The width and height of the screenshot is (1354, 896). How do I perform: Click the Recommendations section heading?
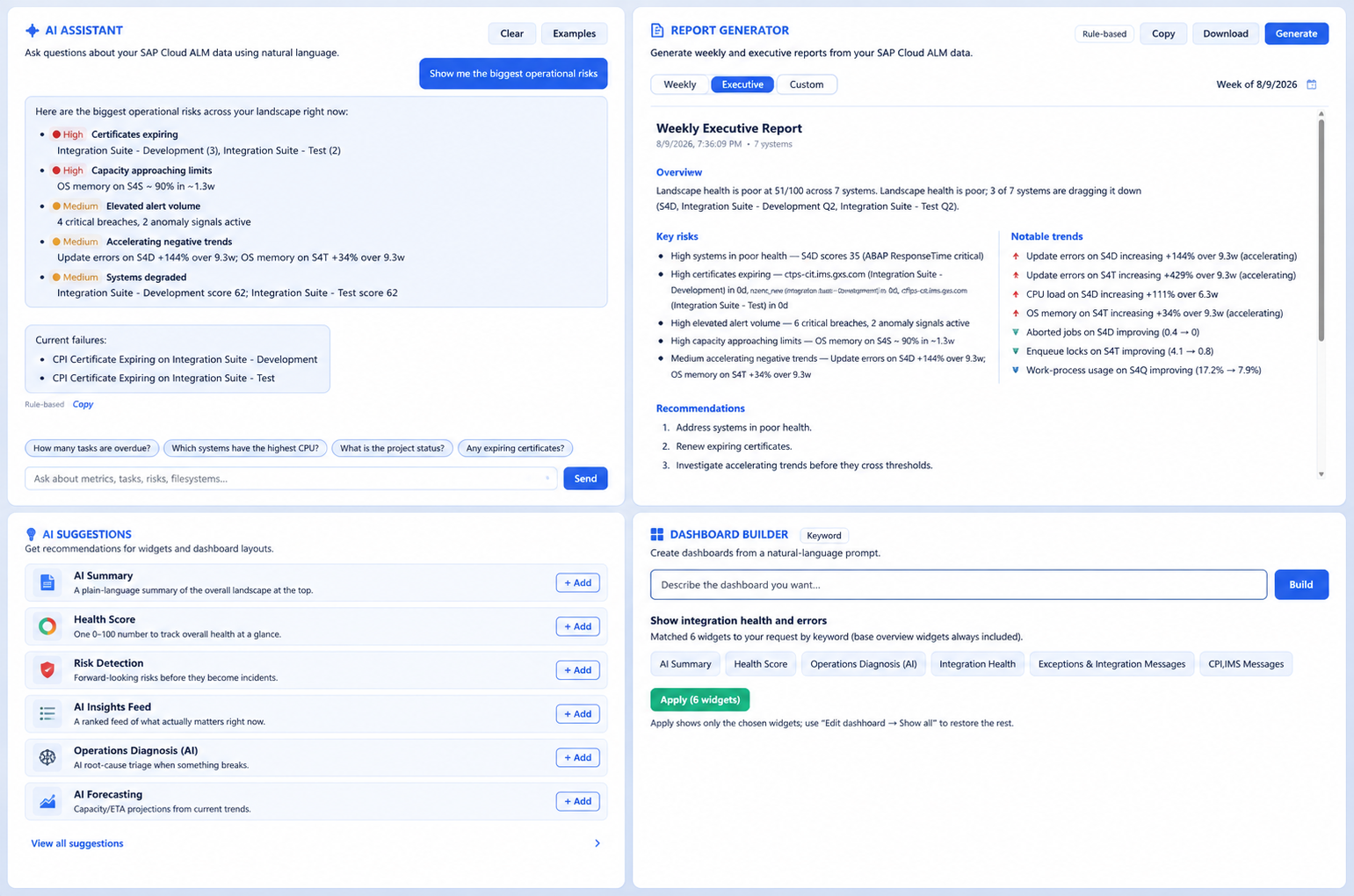[x=700, y=408]
